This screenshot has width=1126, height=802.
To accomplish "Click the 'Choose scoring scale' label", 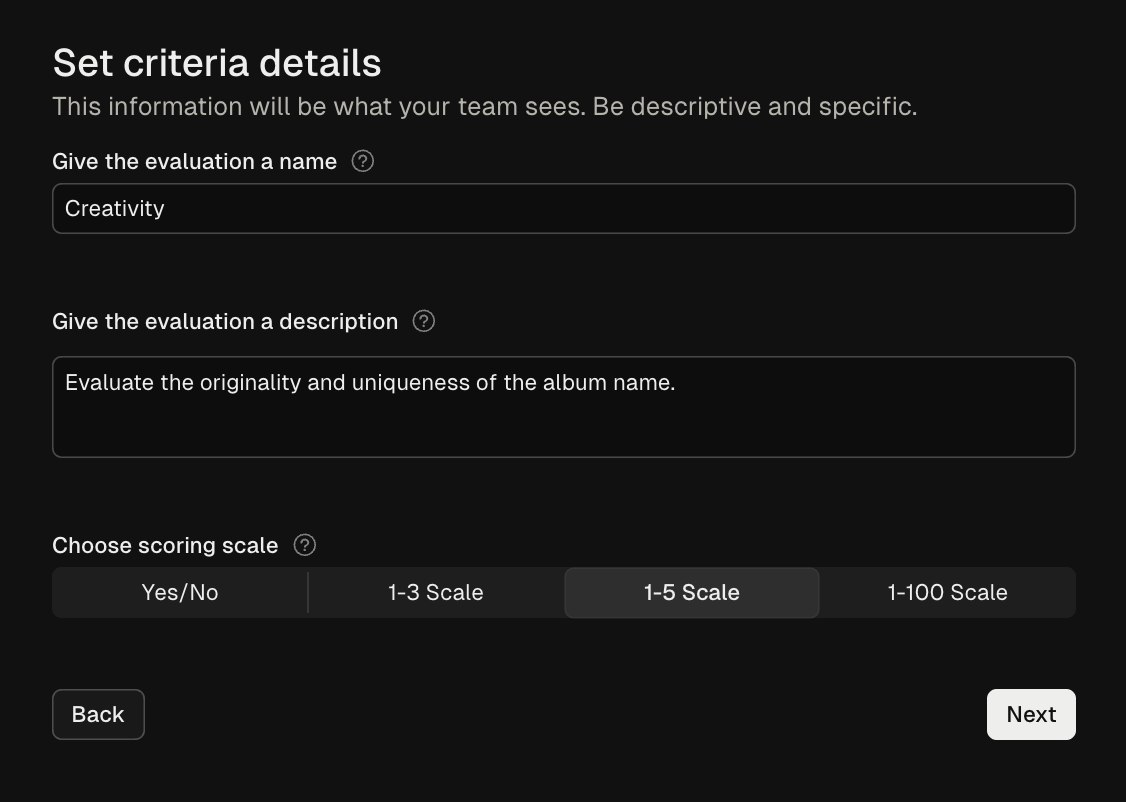I will click(165, 545).
